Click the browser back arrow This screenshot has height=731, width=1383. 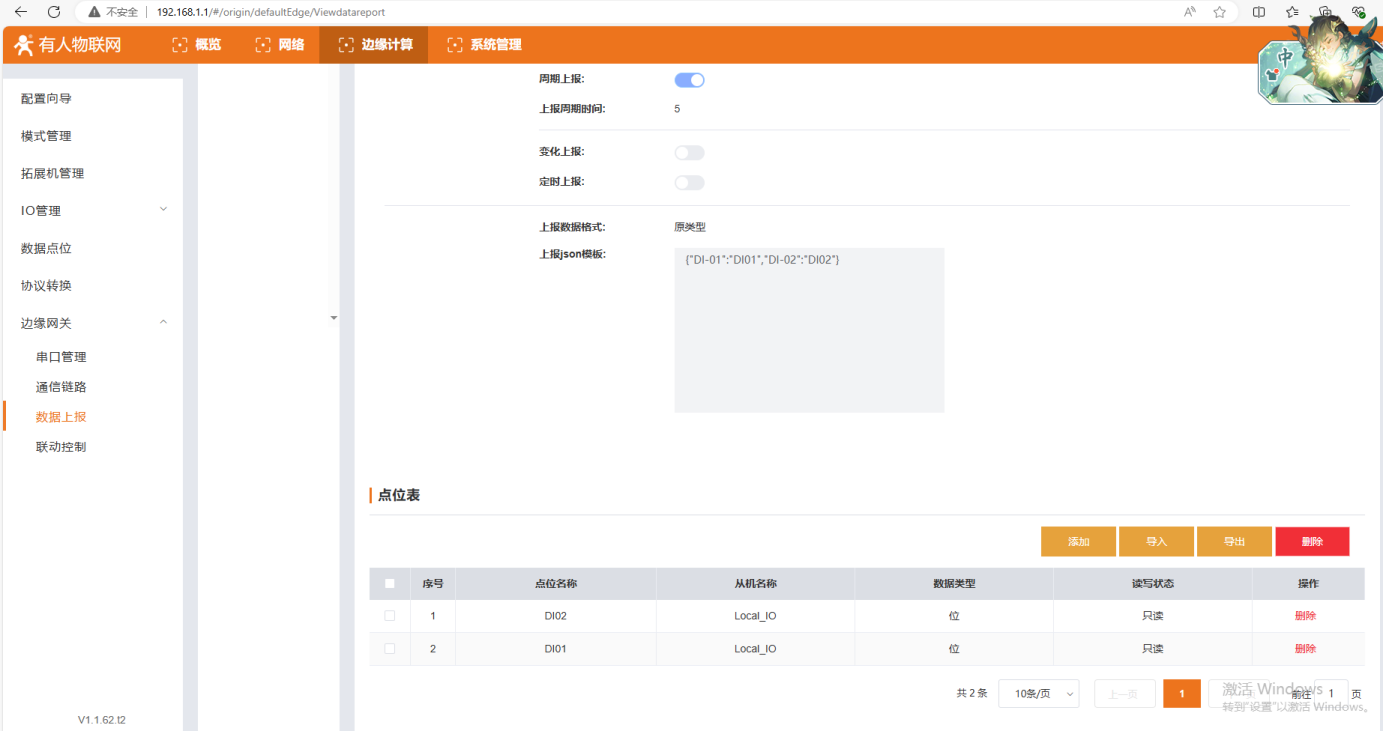21,12
